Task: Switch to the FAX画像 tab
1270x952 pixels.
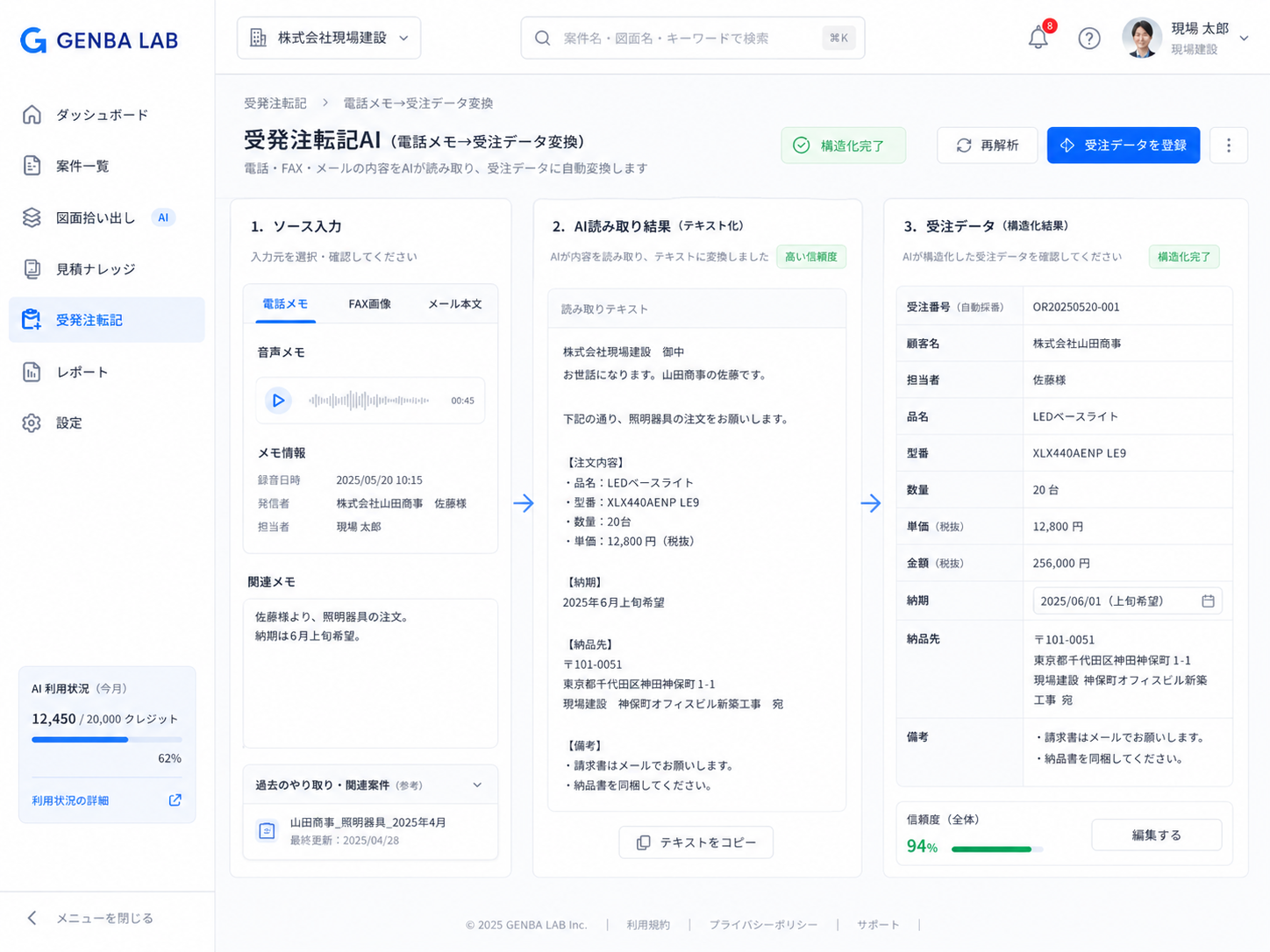Action: (x=369, y=304)
